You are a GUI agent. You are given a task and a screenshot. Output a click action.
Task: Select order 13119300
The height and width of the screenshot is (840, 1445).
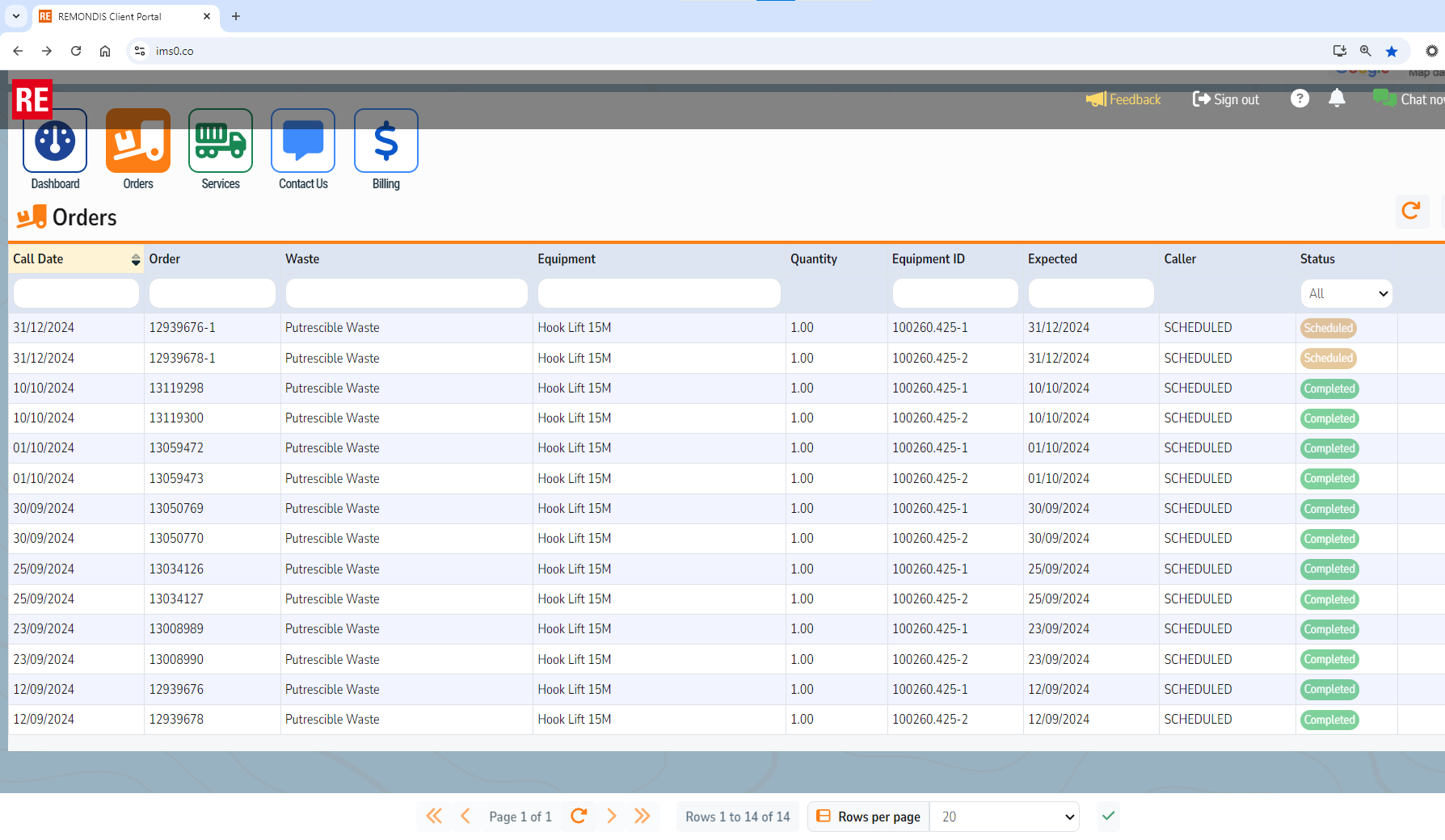(x=176, y=418)
